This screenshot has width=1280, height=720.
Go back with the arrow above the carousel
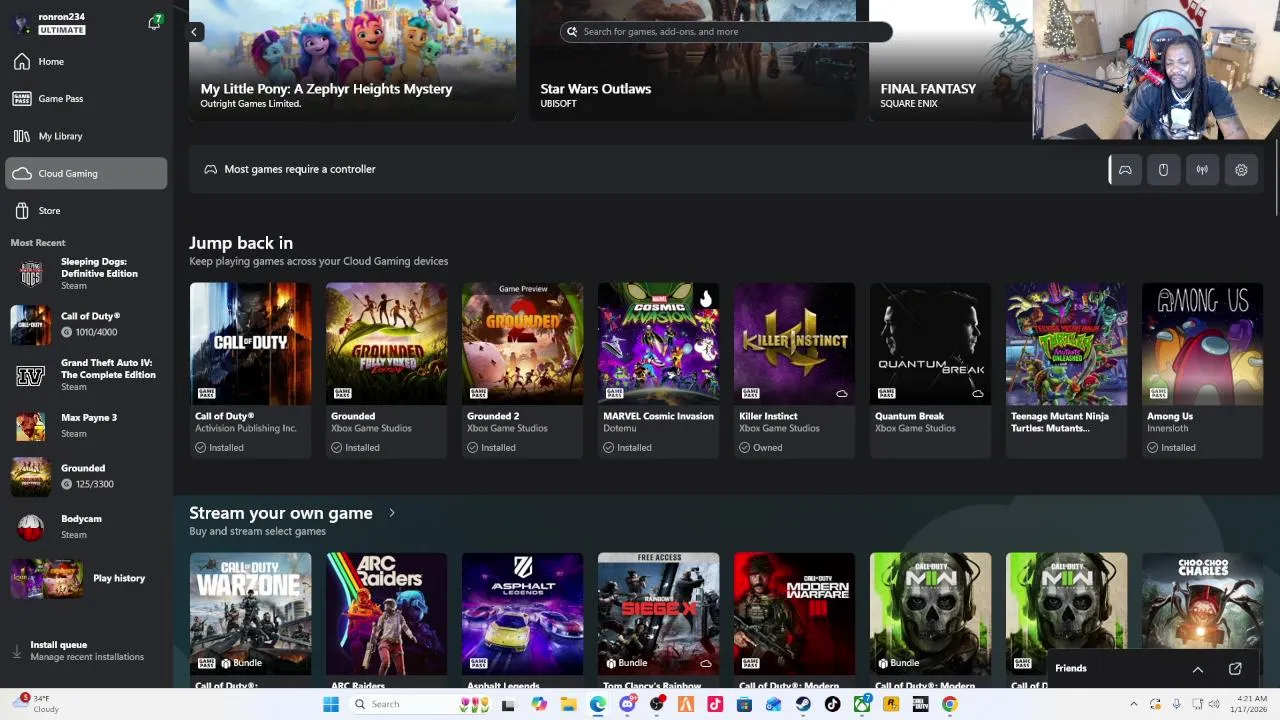(194, 32)
